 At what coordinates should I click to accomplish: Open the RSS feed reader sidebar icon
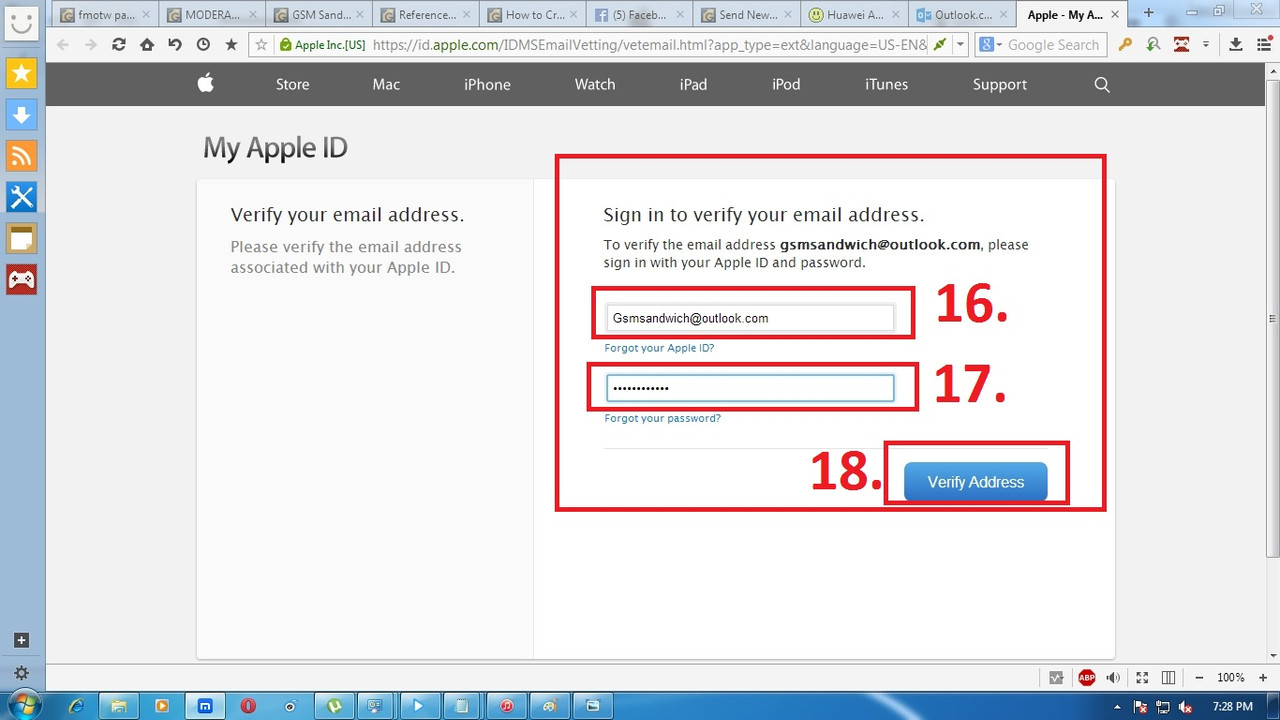point(22,155)
